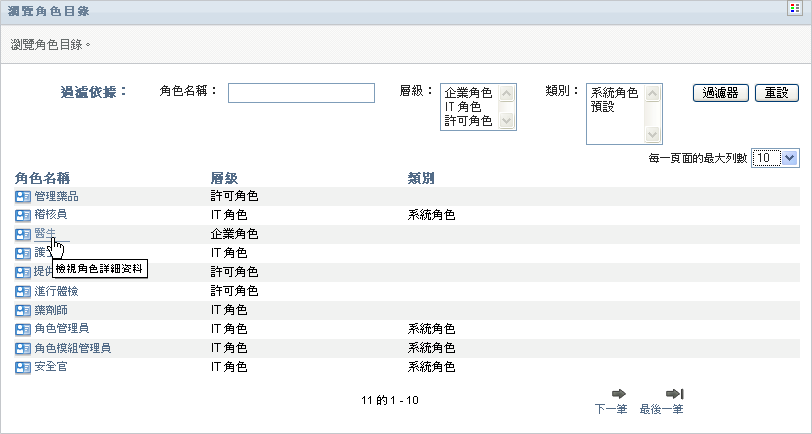Viewport: 812px width, 434px height.
Task: Choose 預設 in the category list
Action: [603, 106]
